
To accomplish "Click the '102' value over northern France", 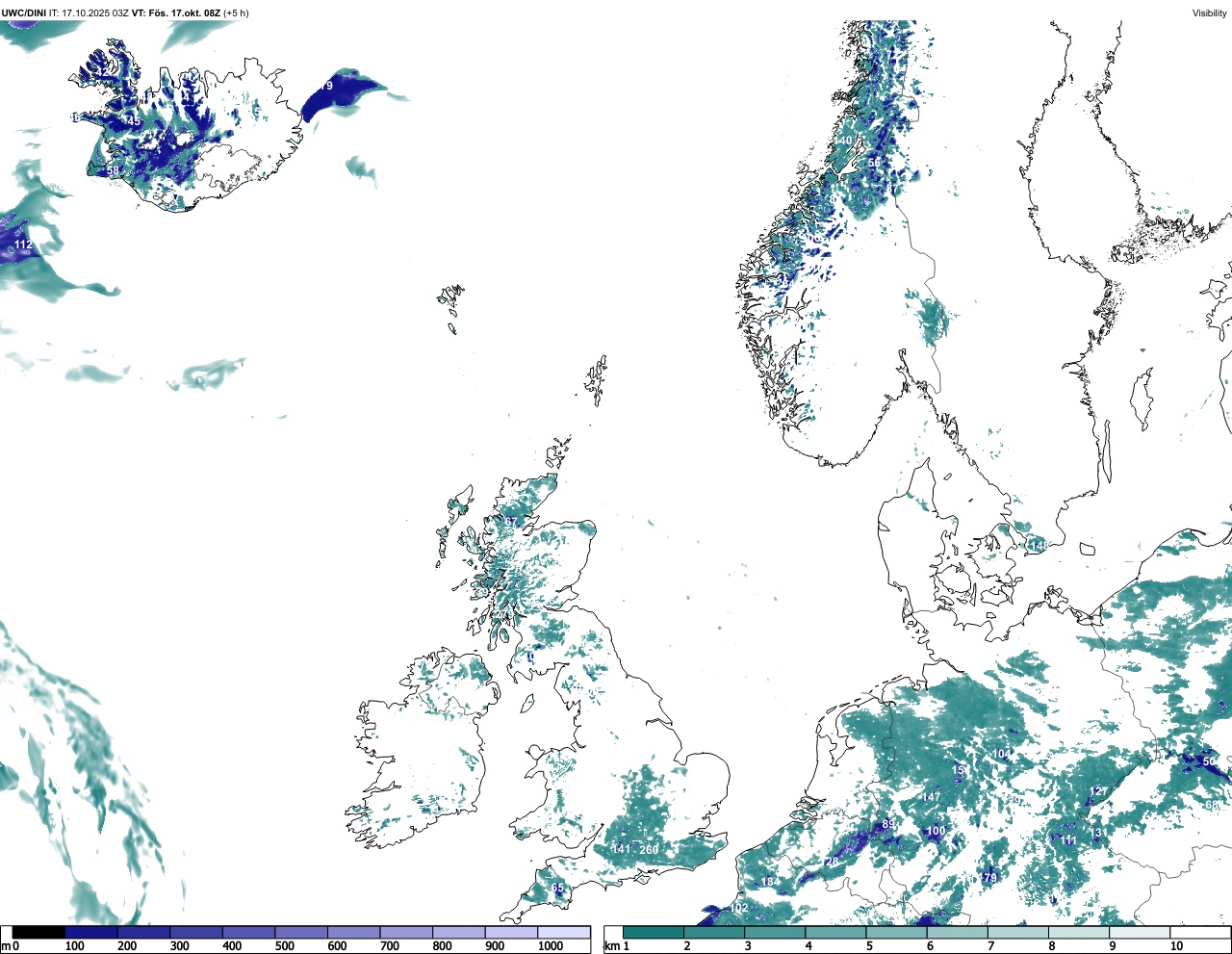I will pos(738,909).
